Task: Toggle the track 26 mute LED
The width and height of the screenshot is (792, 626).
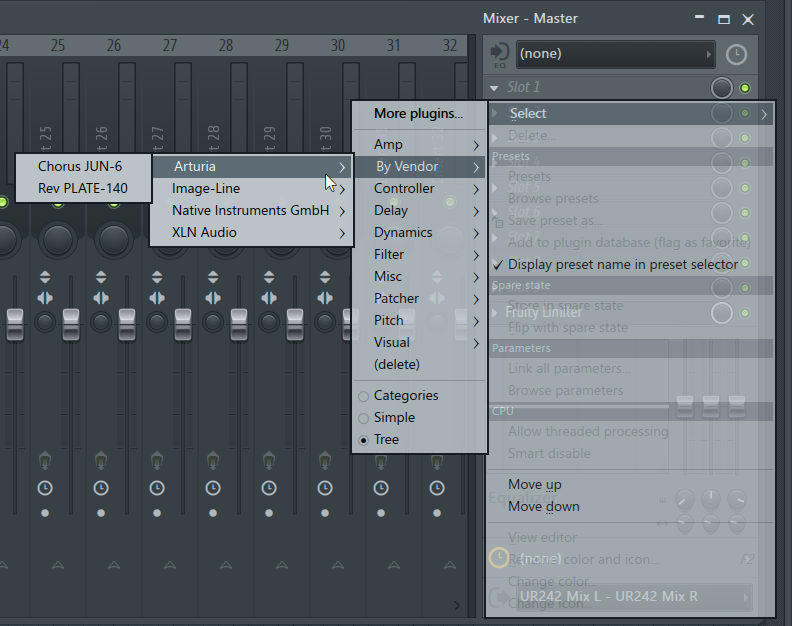Action: (x=114, y=204)
